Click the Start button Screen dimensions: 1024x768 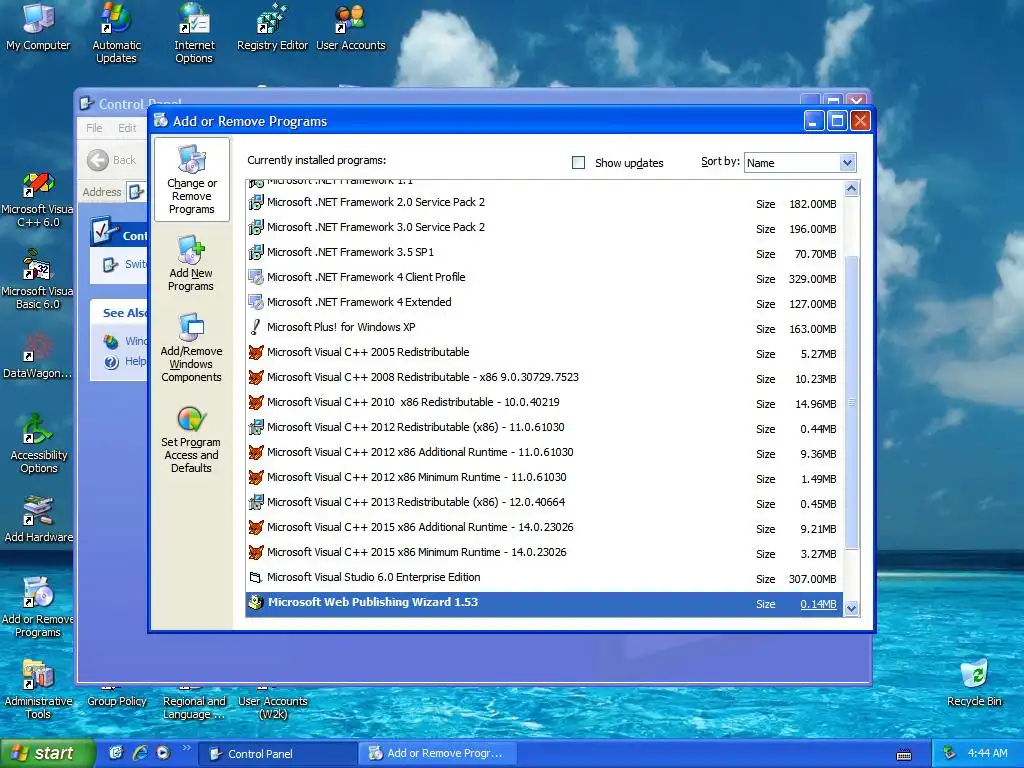(x=47, y=754)
